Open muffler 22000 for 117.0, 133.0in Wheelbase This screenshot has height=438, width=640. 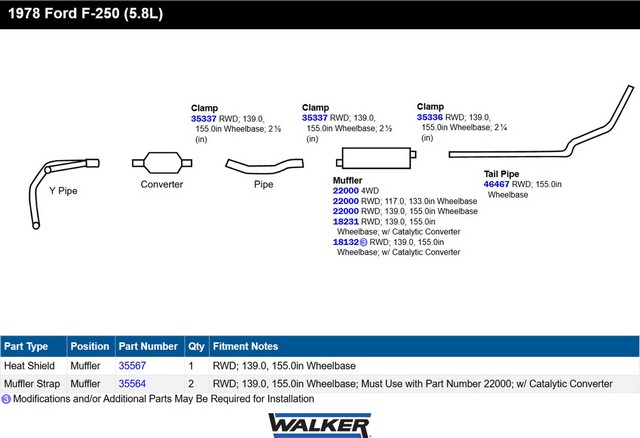click(x=345, y=201)
